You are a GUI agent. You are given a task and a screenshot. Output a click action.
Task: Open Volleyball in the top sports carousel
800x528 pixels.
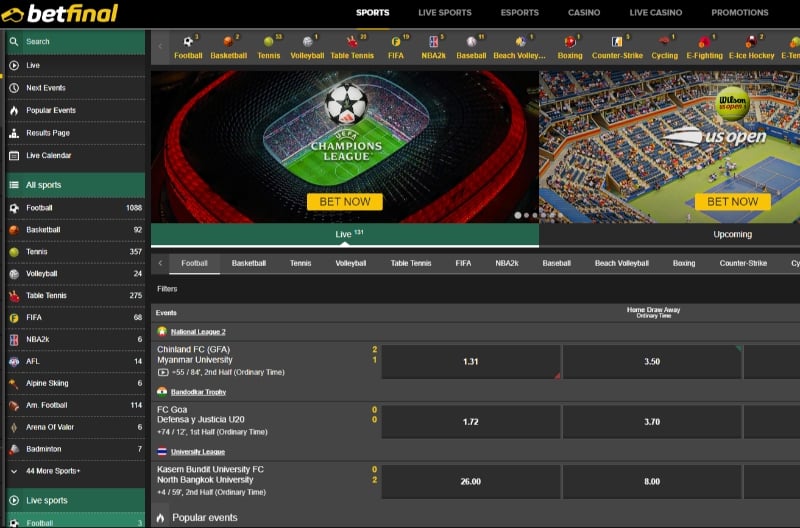pos(307,48)
